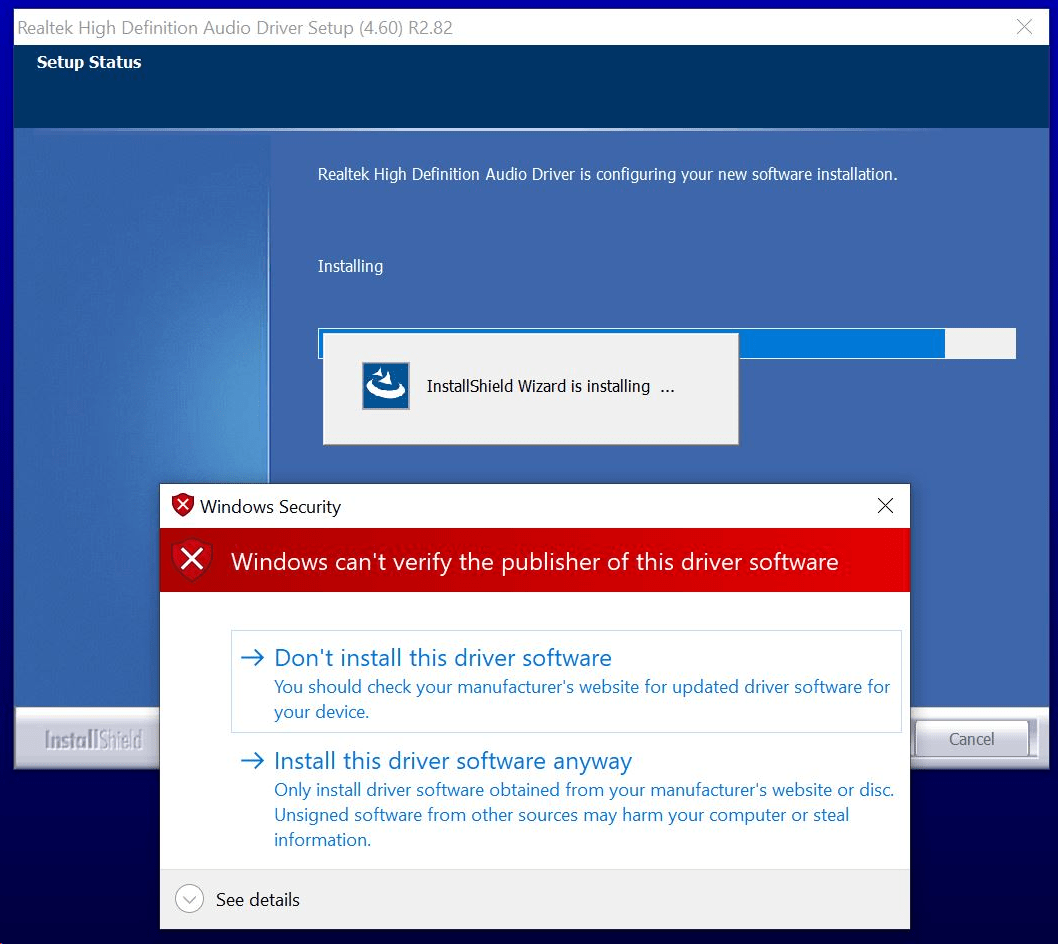Close the Windows Security dialog
Viewport: 1058px width, 944px height.
pos(885,505)
